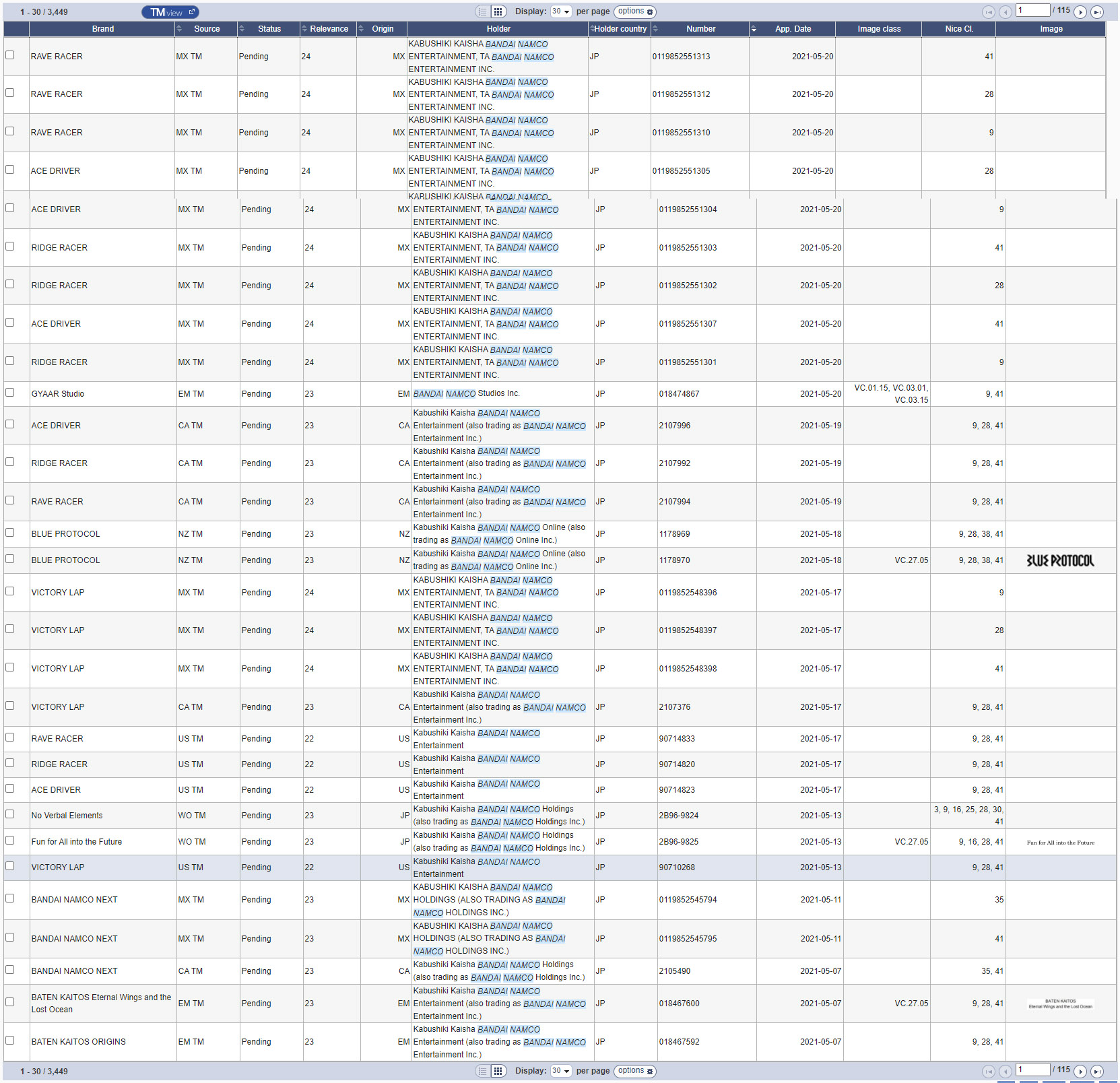Tick checkbox for RIDGE RACER 2107992
1120x1083 pixels.
pyautogui.click(x=9, y=462)
